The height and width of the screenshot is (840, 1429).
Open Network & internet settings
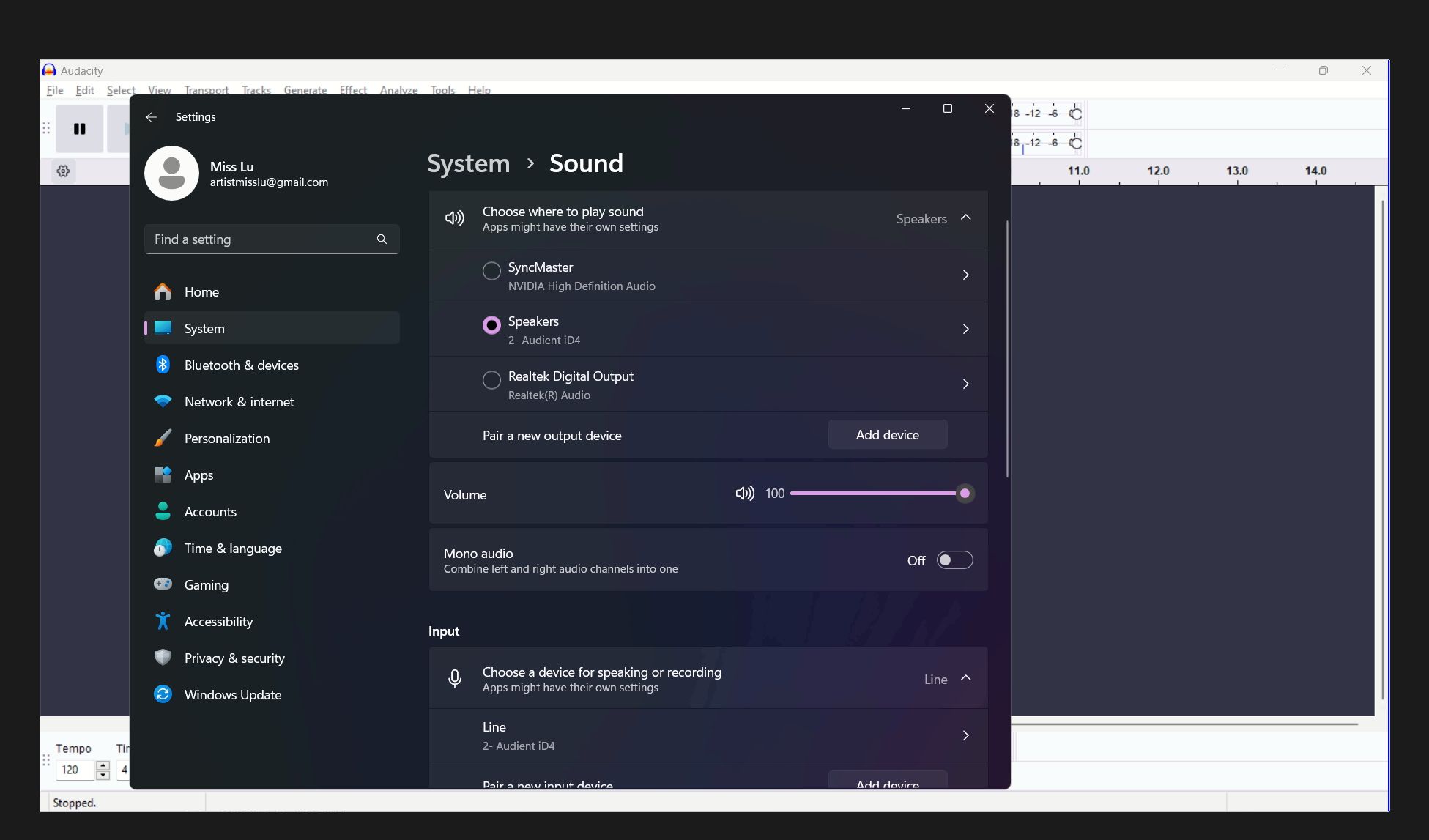(x=272, y=401)
